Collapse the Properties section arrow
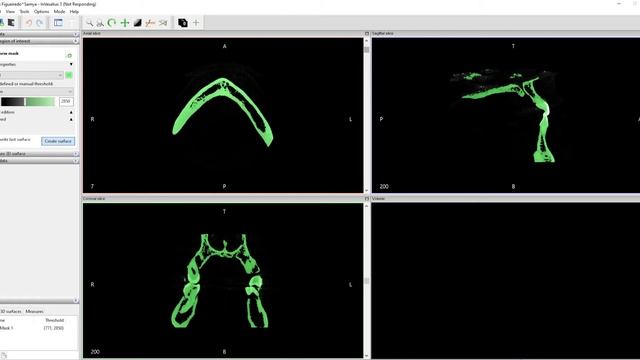Viewport: 640px width, 360px height. pyautogui.click(x=71, y=64)
